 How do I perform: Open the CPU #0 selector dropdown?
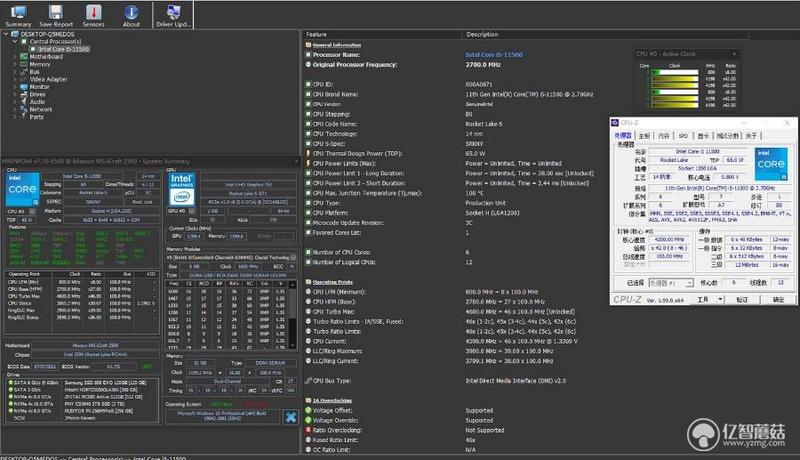click(x=32, y=211)
